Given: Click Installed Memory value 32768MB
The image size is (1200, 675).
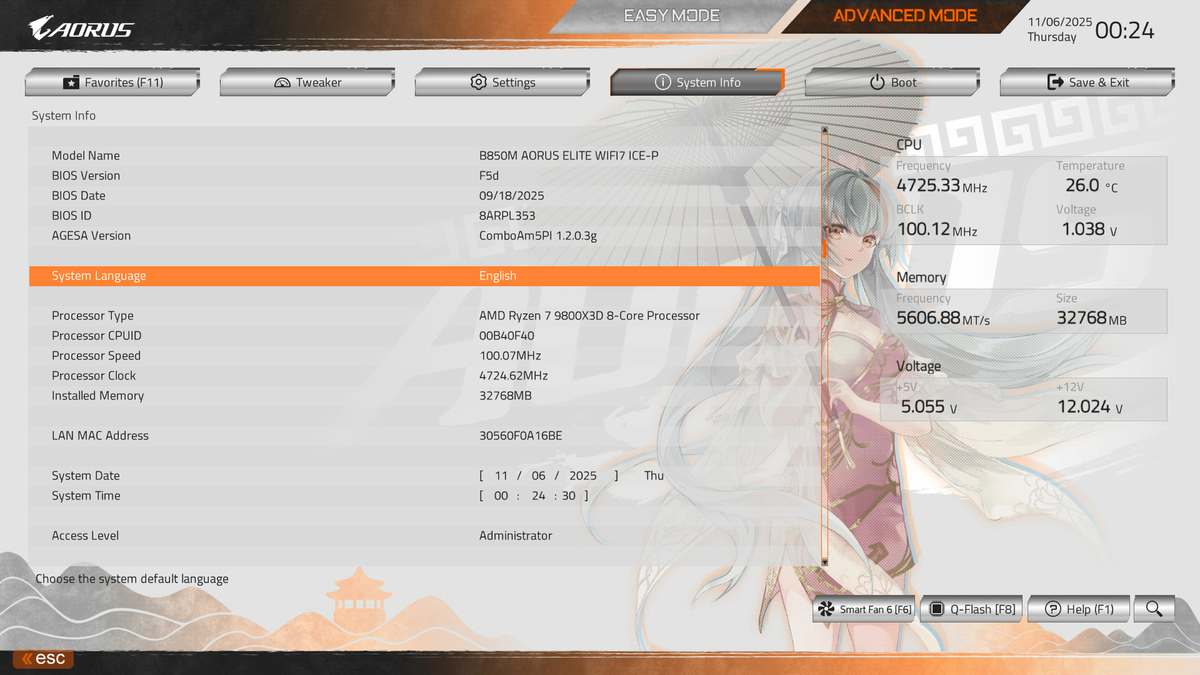Looking at the screenshot, I should pos(505,396).
